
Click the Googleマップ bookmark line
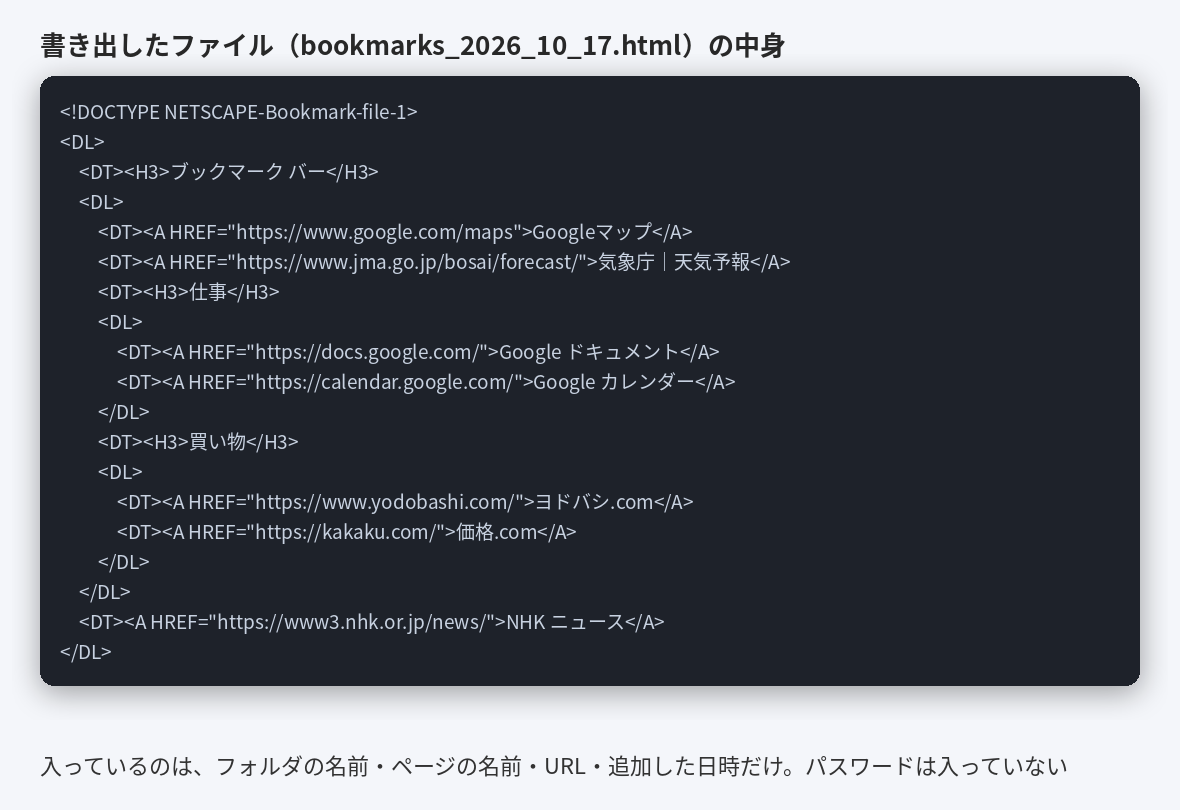coord(395,232)
